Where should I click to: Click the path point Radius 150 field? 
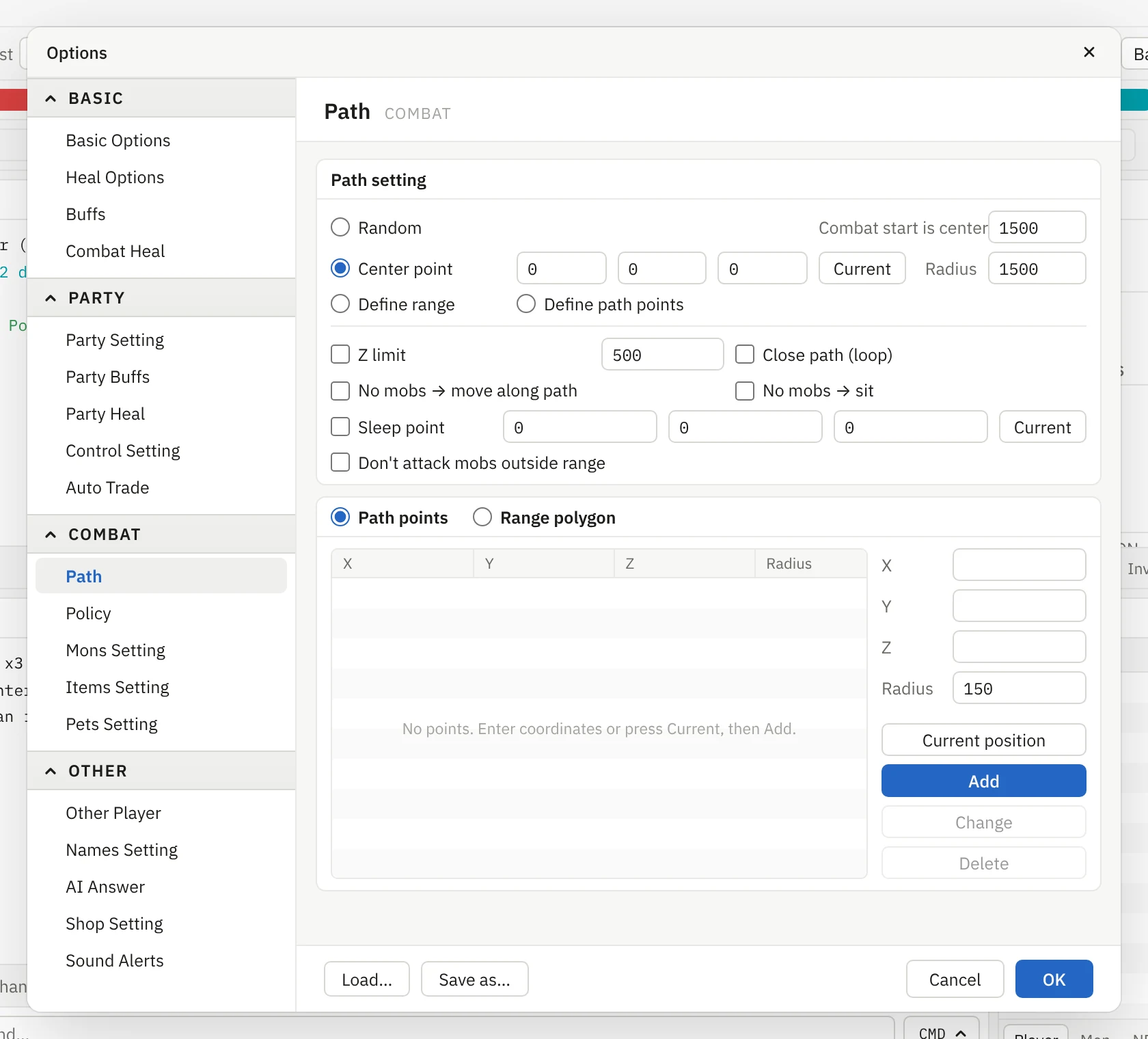coord(1019,688)
